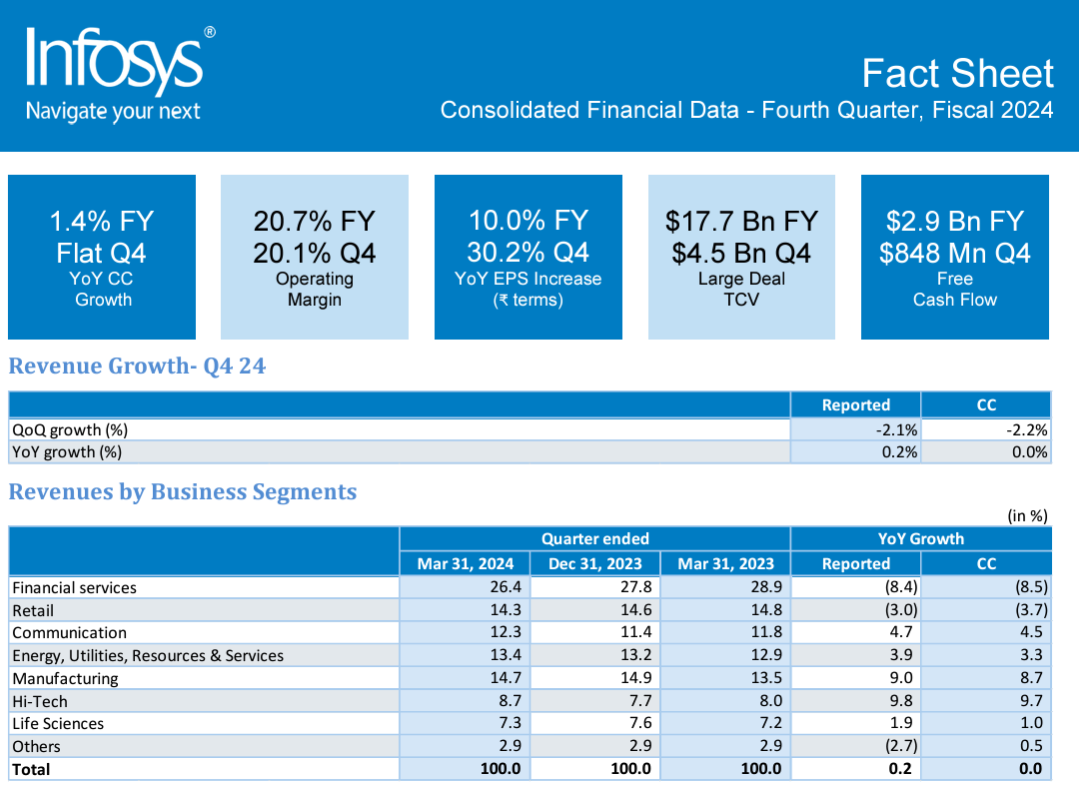This screenshot has height=792, width=1079.
Task: Click the 'Revenues by Business Segments' heading
Action: 182,492
